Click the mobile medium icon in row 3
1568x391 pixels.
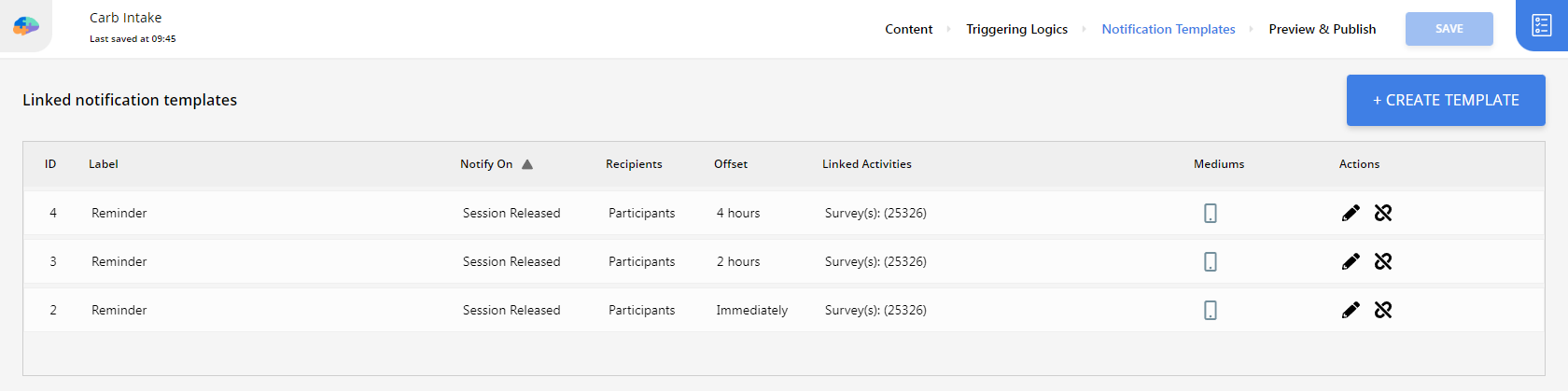1211,262
